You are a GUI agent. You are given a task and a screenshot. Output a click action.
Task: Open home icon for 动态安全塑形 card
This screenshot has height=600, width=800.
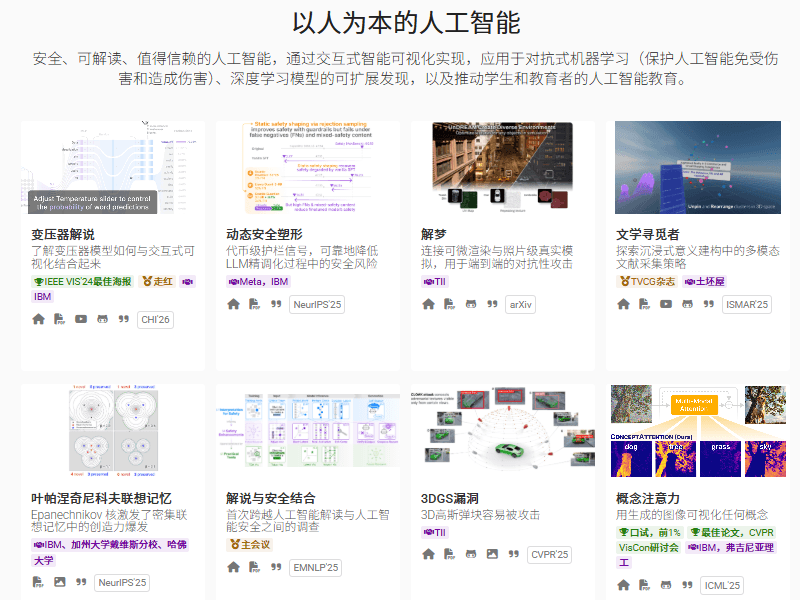pos(233,305)
